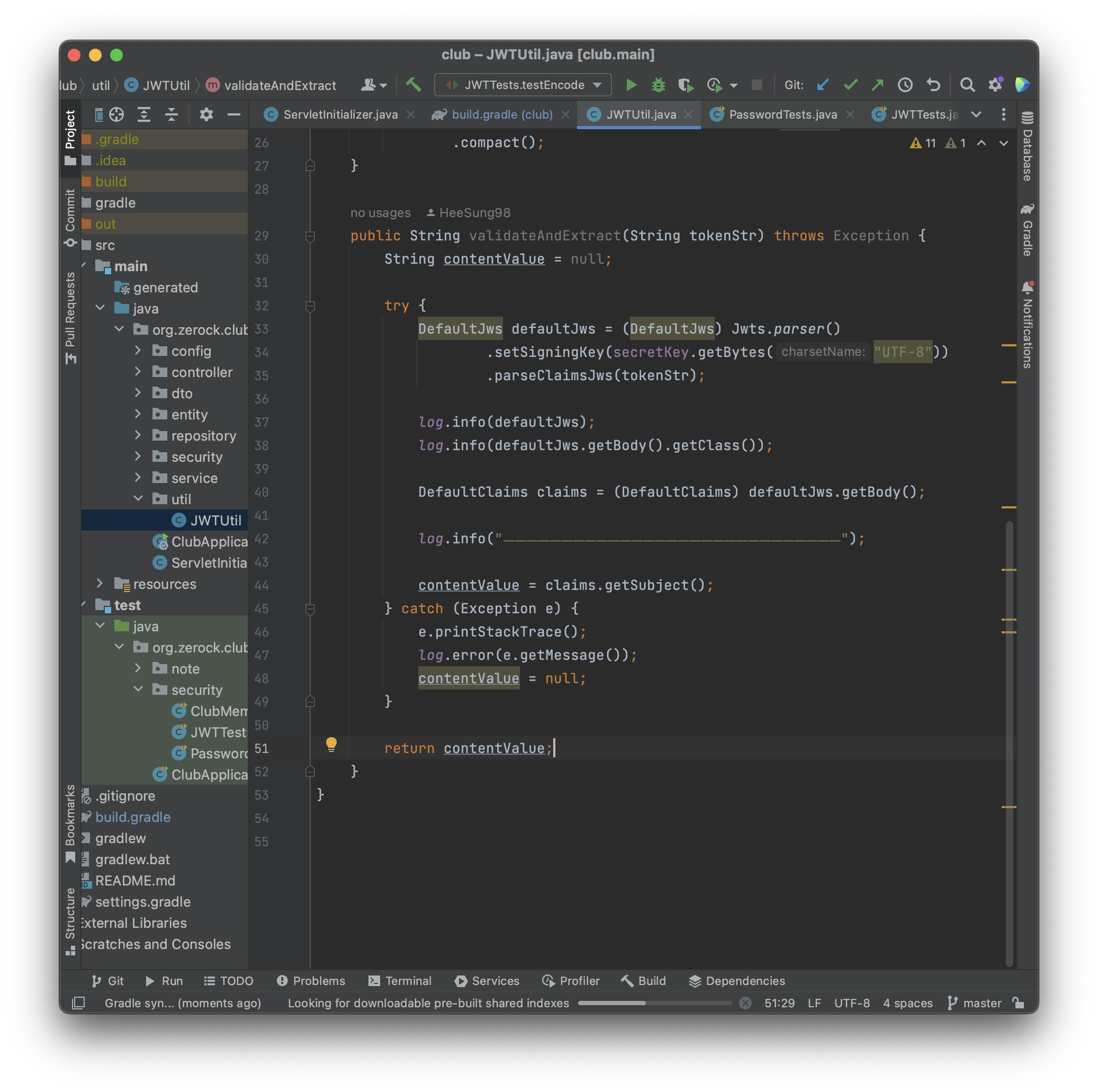Click the intention lightbulb on line 51

point(331,744)
